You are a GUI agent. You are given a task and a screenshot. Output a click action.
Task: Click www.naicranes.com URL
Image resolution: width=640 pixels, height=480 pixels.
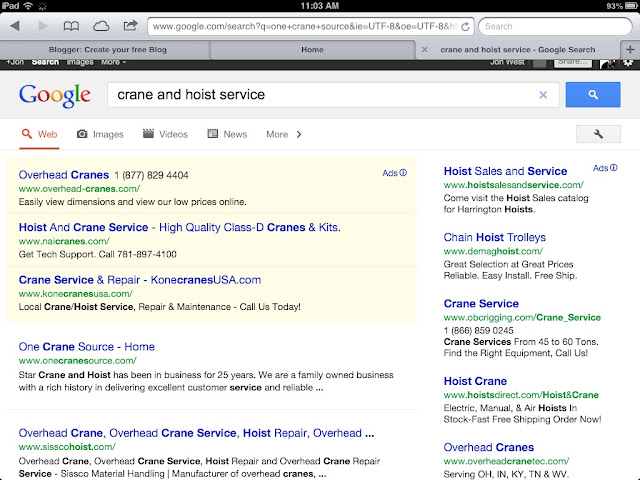[x=64, y=241]
